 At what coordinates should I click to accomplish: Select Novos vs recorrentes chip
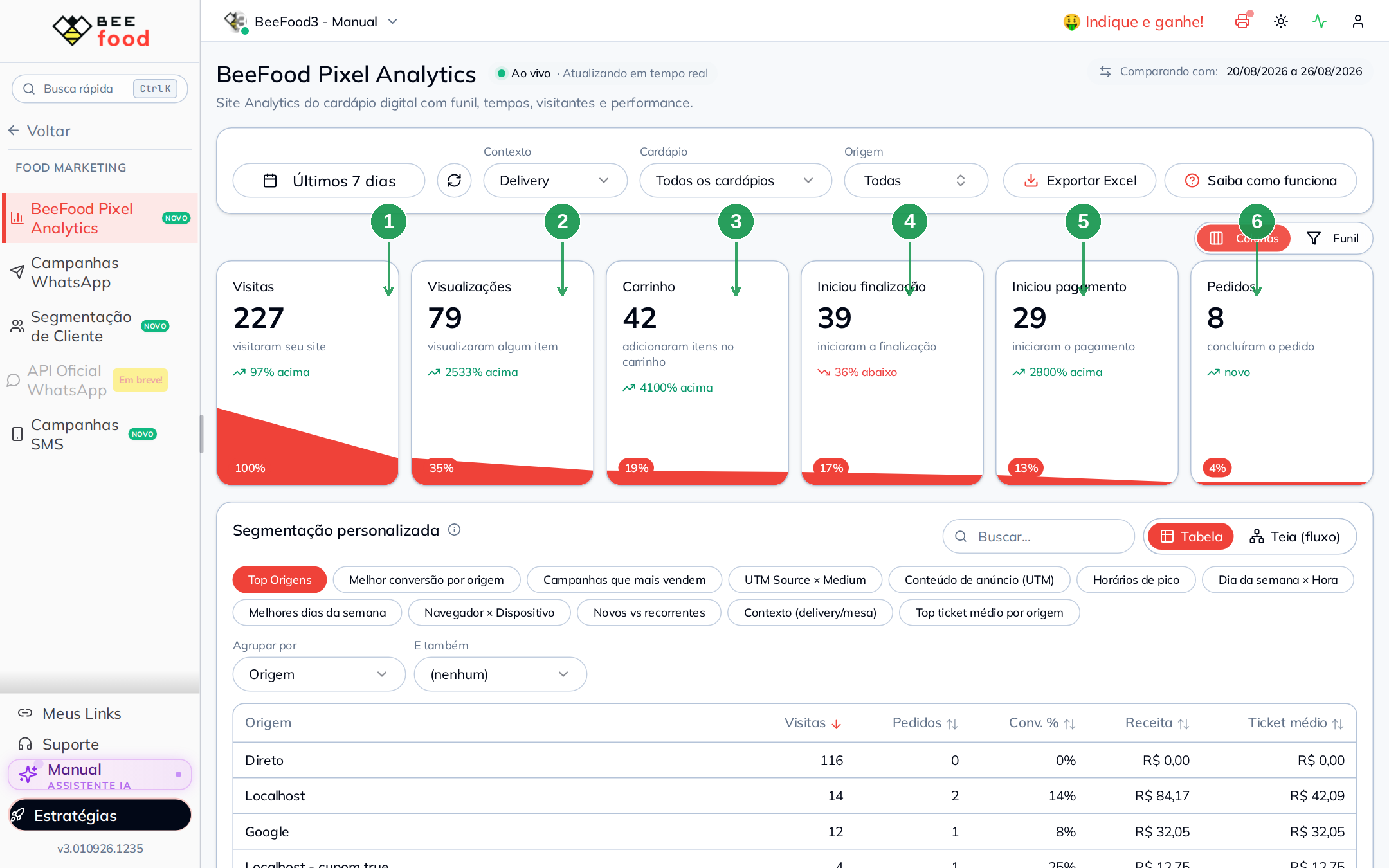tap(649, 613)
